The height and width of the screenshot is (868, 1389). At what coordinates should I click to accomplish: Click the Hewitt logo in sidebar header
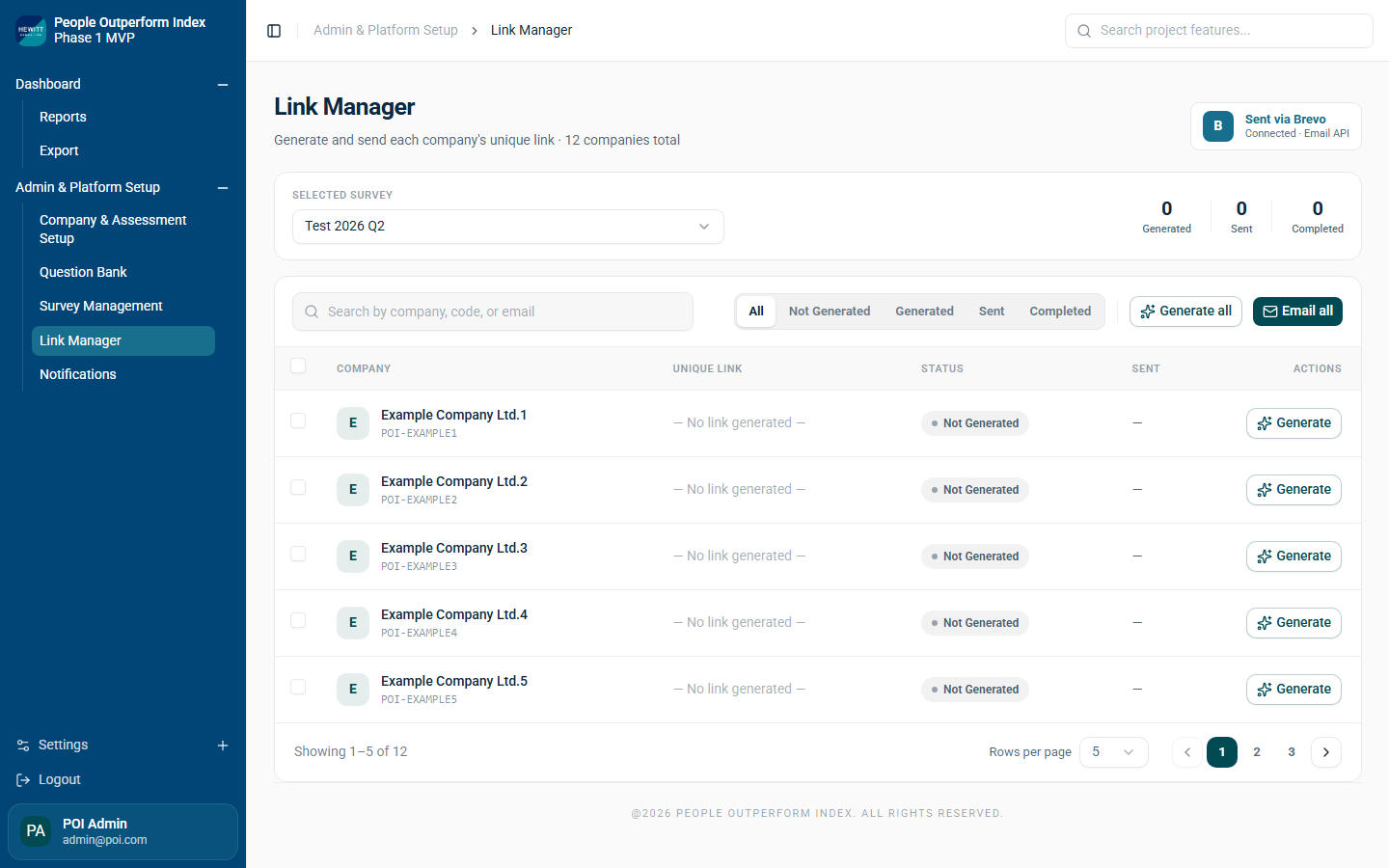point(31,31)
